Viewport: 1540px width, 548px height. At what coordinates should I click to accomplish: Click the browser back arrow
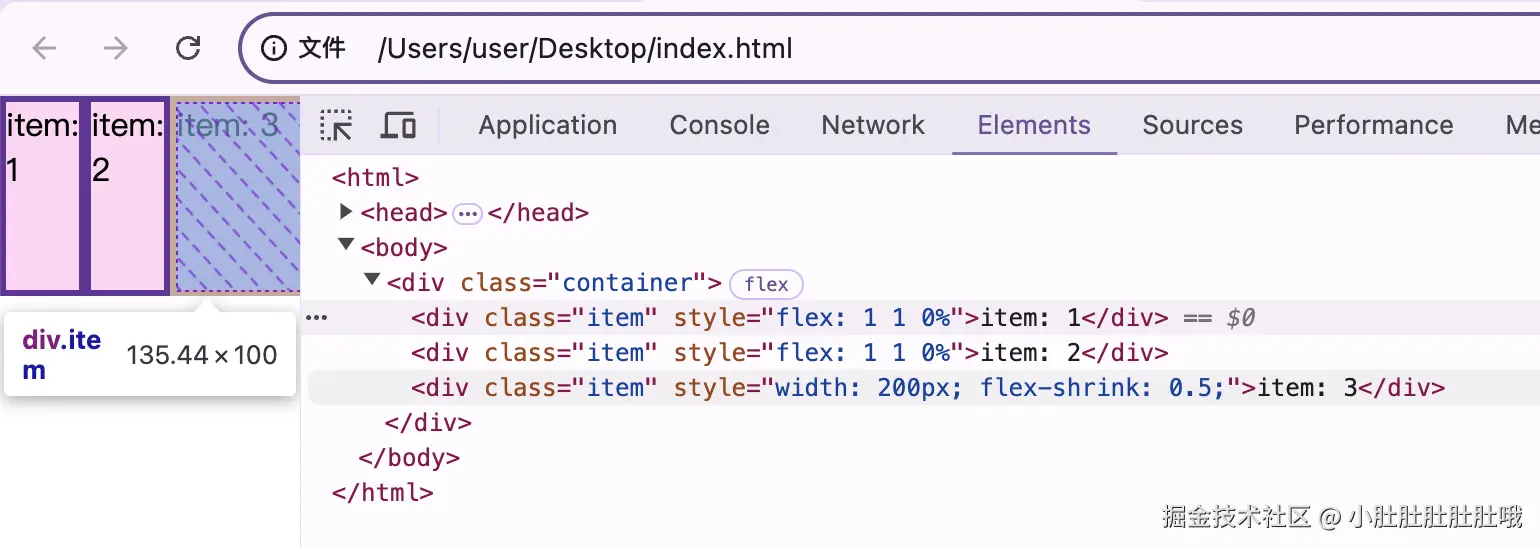[x=44, y=48]
